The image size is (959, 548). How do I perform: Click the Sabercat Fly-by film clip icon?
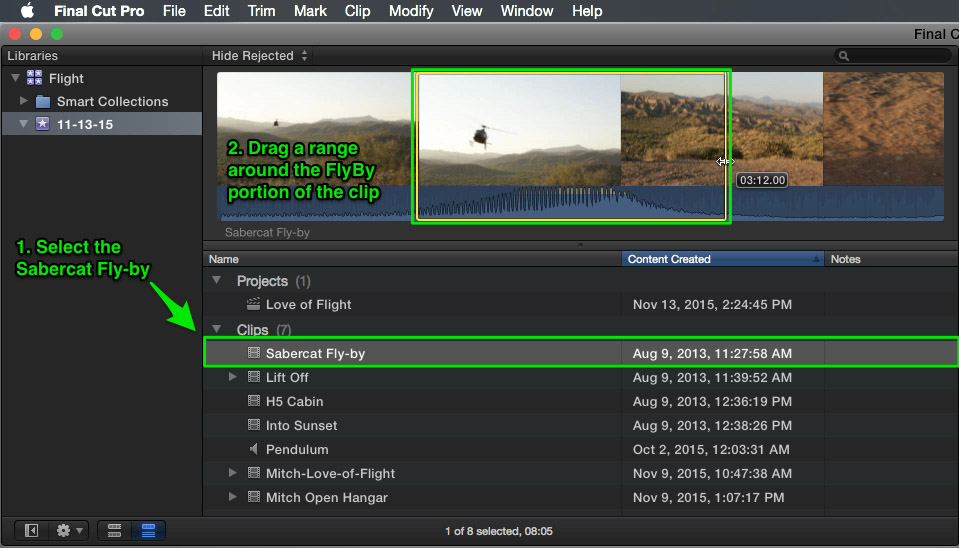[254, 353]
